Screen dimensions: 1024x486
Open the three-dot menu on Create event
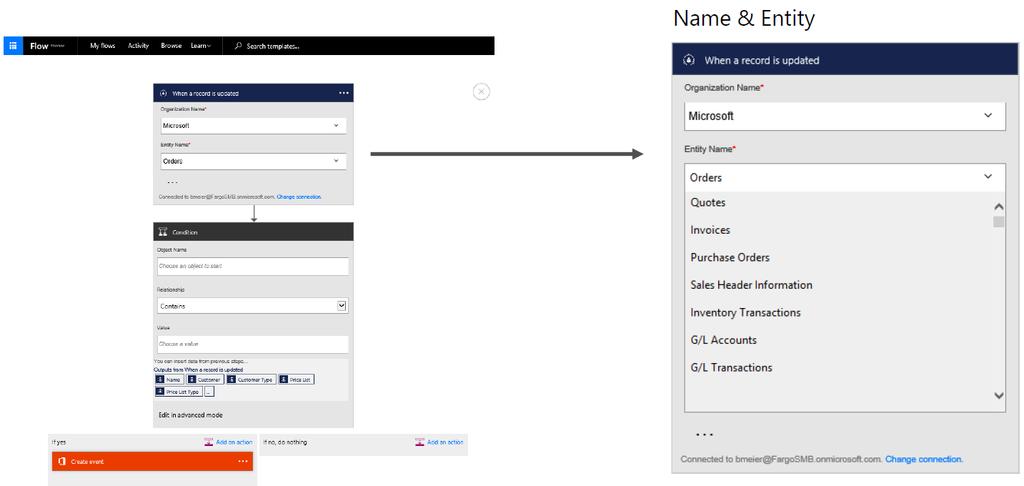[243, 461]
